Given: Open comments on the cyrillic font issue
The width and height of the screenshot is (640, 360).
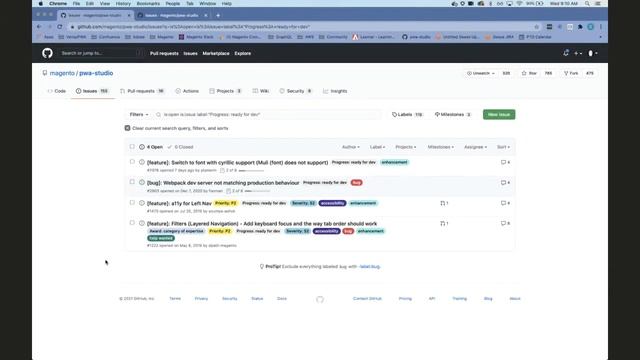Looking at the screenshot, I should [505, 162].
